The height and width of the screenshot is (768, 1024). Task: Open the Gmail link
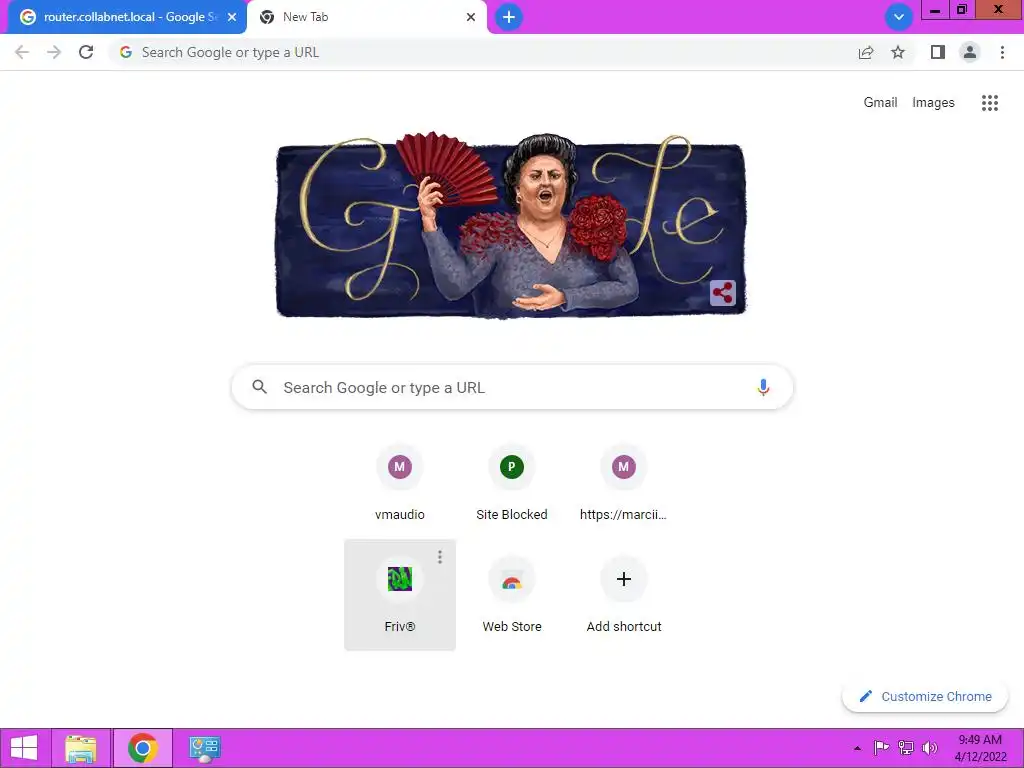(880, 103)
